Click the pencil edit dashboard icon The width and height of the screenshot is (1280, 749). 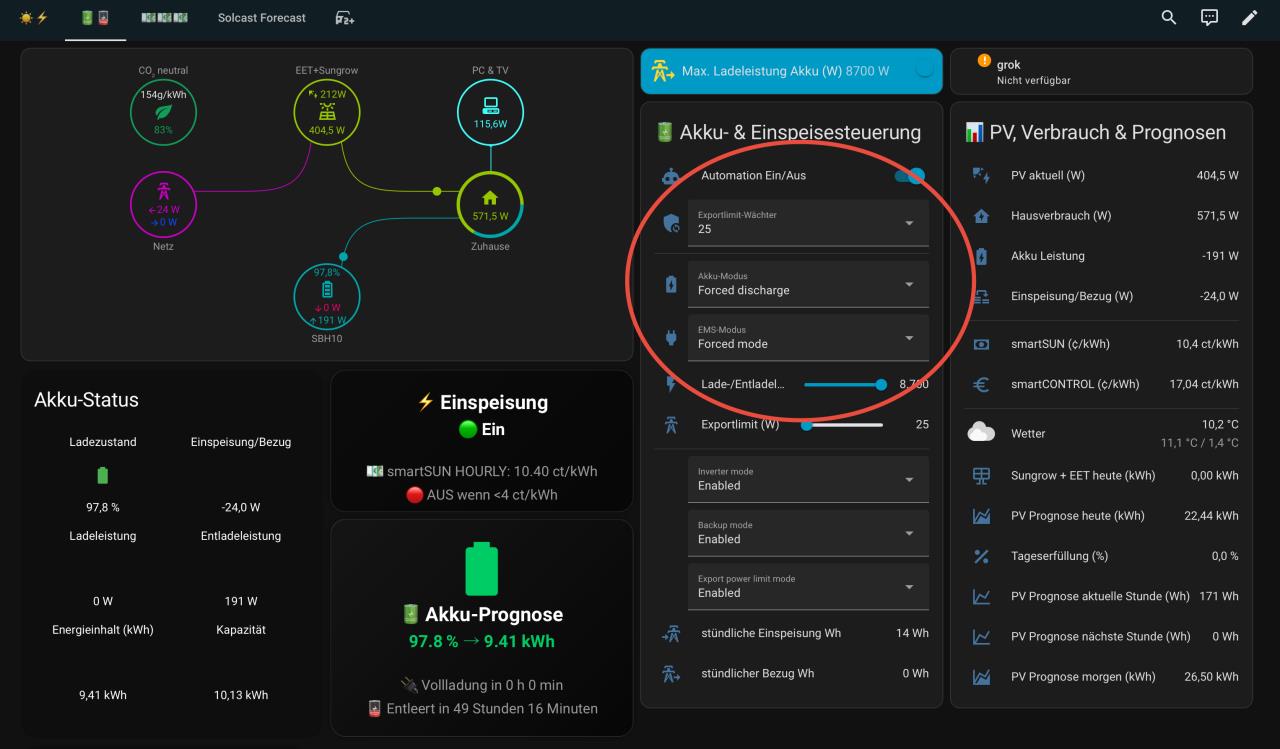click(x=1249, y=18)
